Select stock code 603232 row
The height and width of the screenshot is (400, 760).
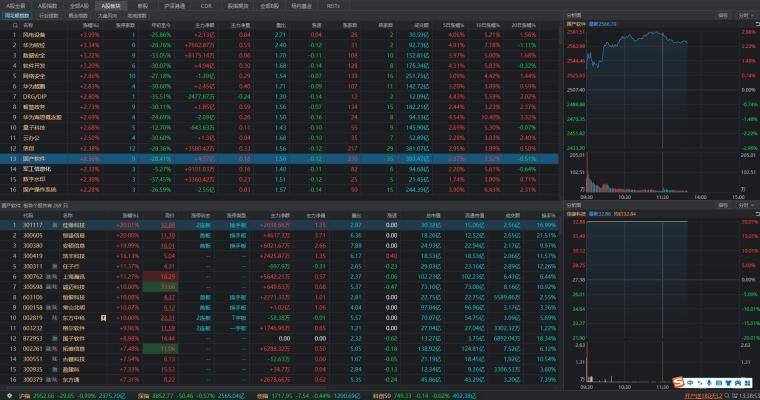[279, 328]
